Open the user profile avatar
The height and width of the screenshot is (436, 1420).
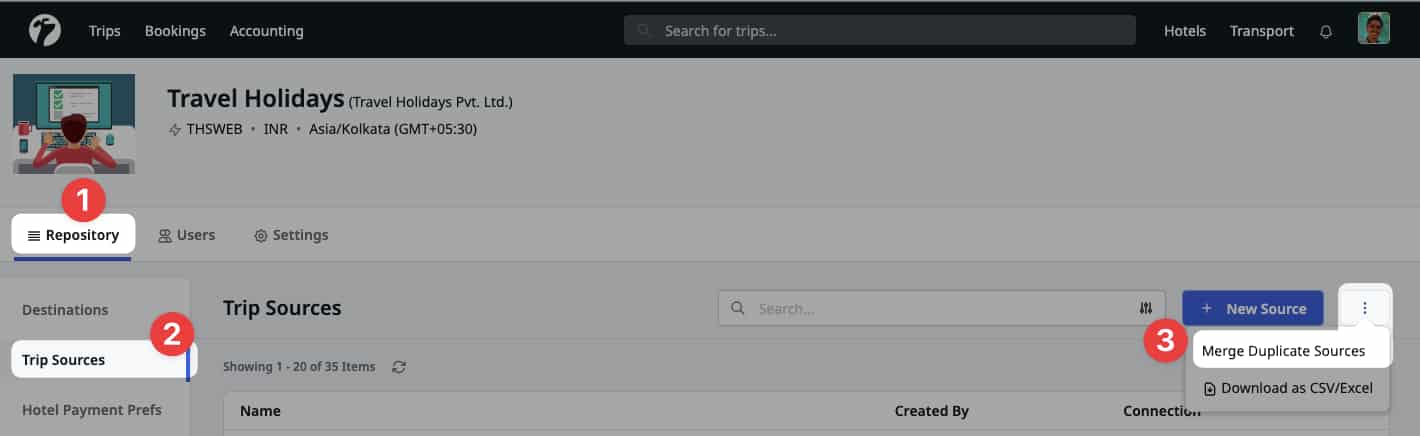point(1373,29)
